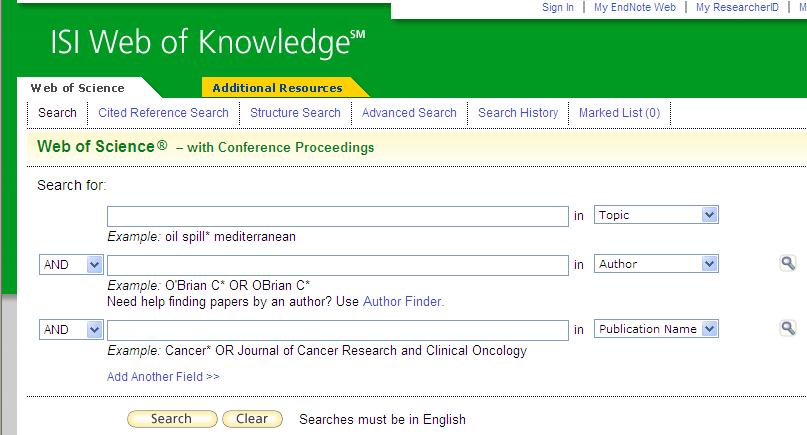Viewport: 807px width, 435px height.
Task: Click the Clear button
Action: pos(252,419)
